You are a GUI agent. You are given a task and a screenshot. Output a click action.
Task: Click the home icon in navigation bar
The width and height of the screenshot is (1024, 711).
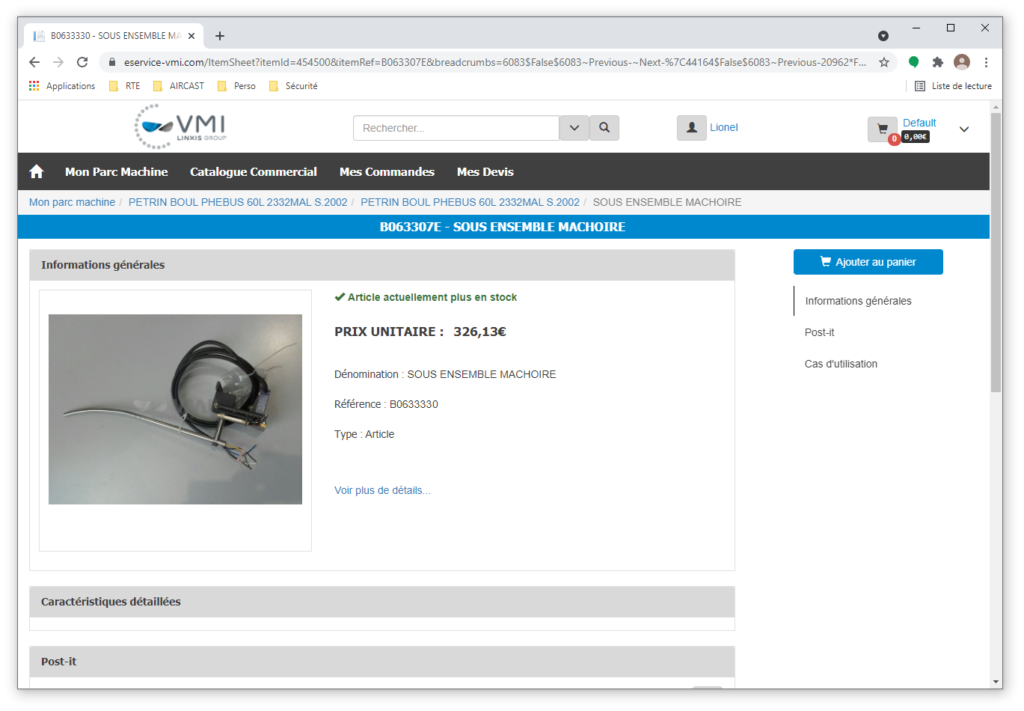[x=37, y=172]
